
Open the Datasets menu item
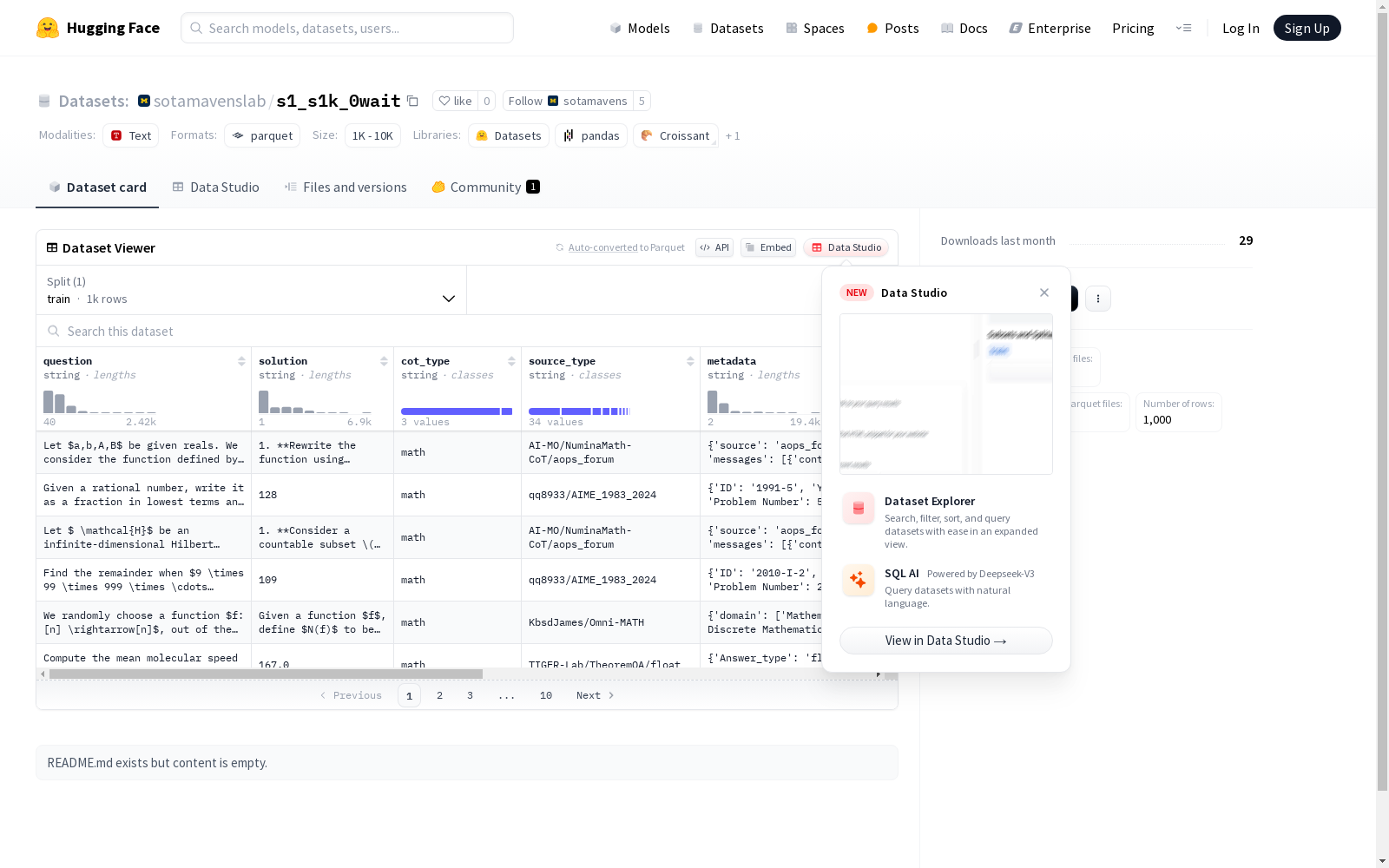pyautogui.click(x=727, y=28)
